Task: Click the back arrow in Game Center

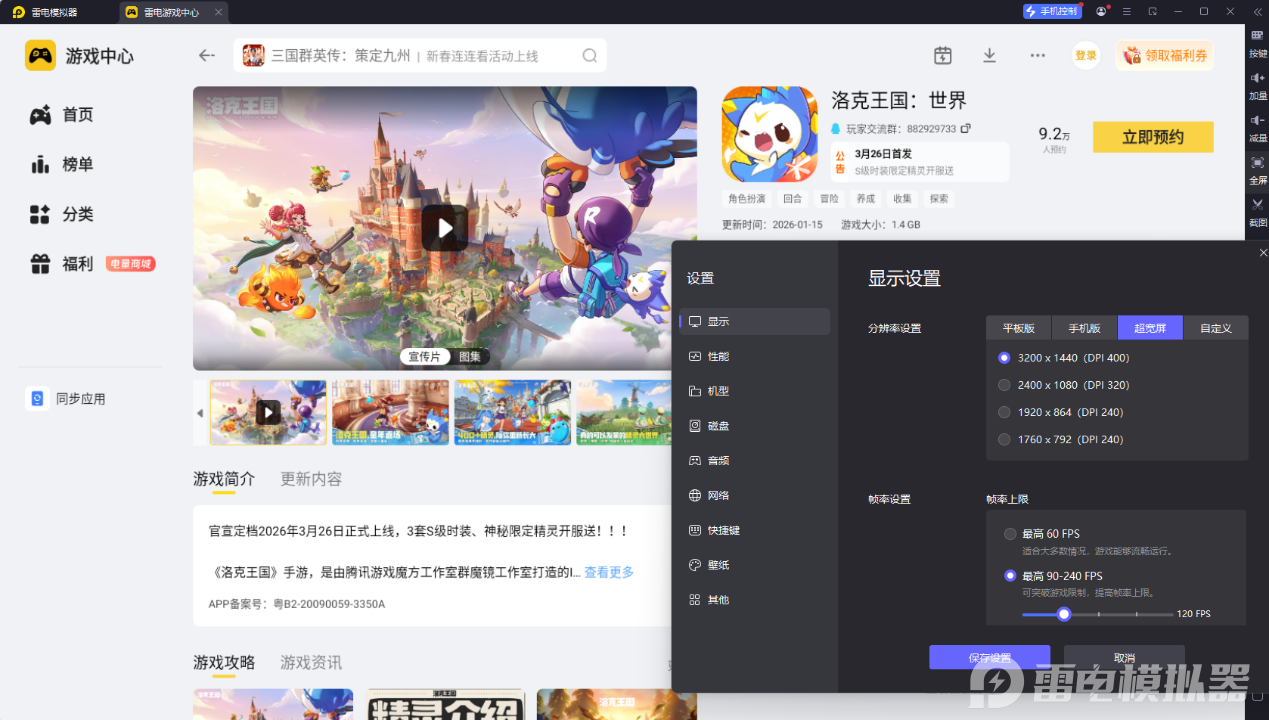Action: coord(207,56)
